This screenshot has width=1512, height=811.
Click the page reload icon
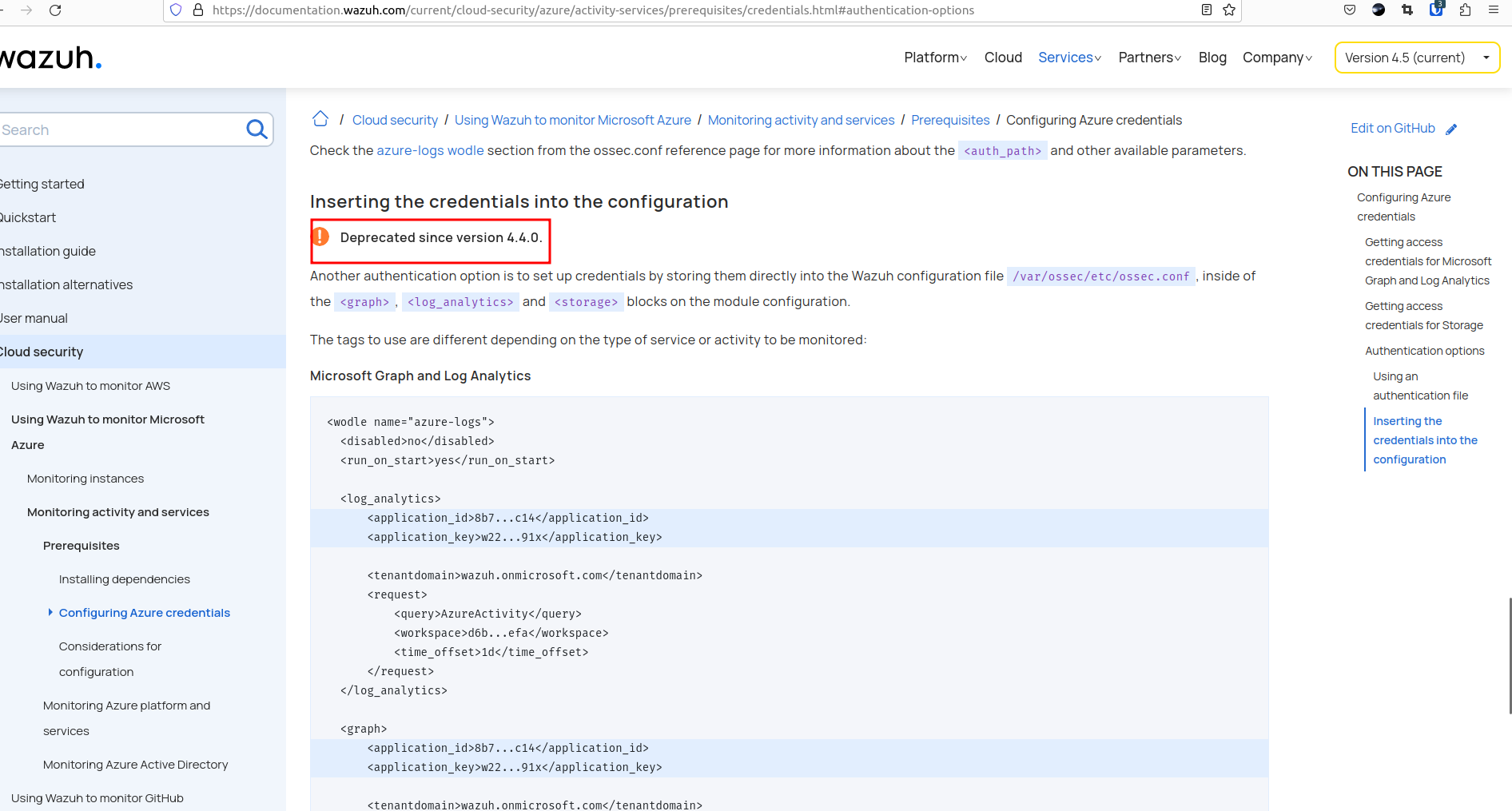click(x=55, y=10)
